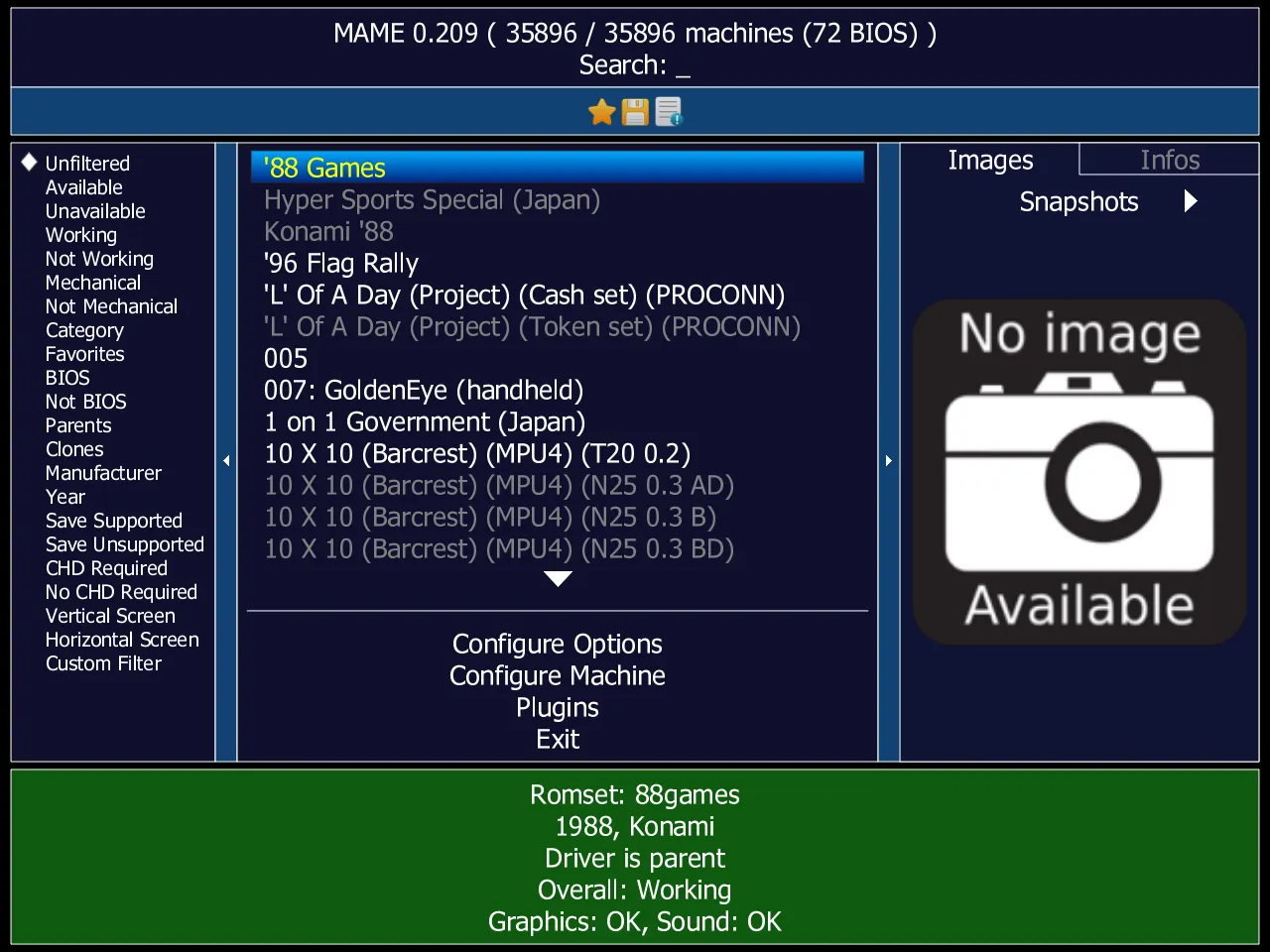Viewport: 1270px width, 952px height.
Task: Open Configure Options
Action: pyautogui.click(x=557, y=644)
